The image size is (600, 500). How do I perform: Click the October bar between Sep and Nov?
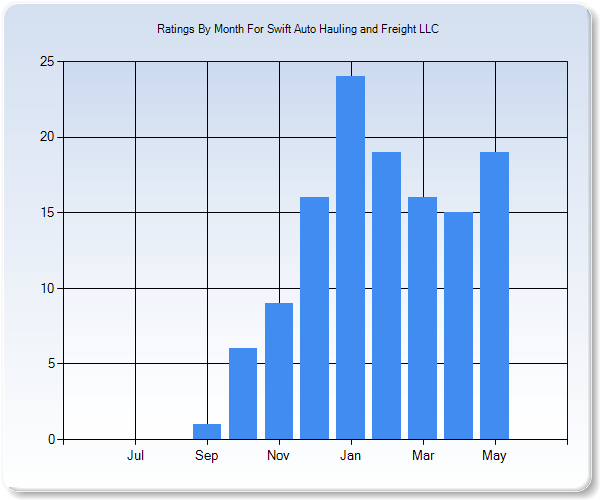(x=243, y=394)
